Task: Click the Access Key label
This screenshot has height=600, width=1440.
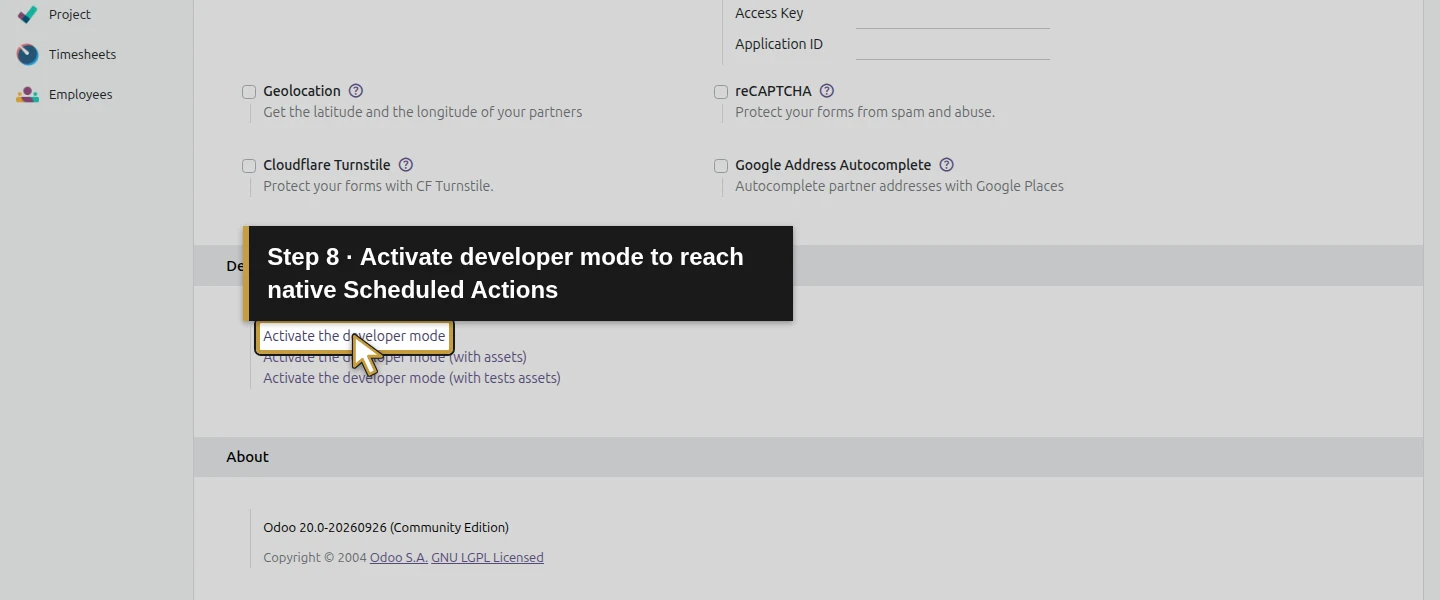Action: pyautogui.click(x=769, y=13)
